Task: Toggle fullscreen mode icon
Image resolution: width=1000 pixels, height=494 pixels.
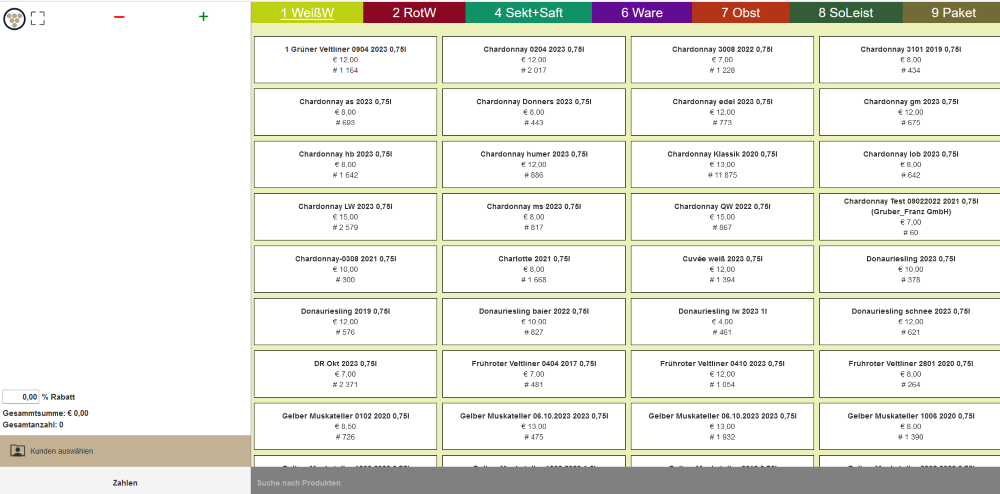Action: (x=38, y=17)
